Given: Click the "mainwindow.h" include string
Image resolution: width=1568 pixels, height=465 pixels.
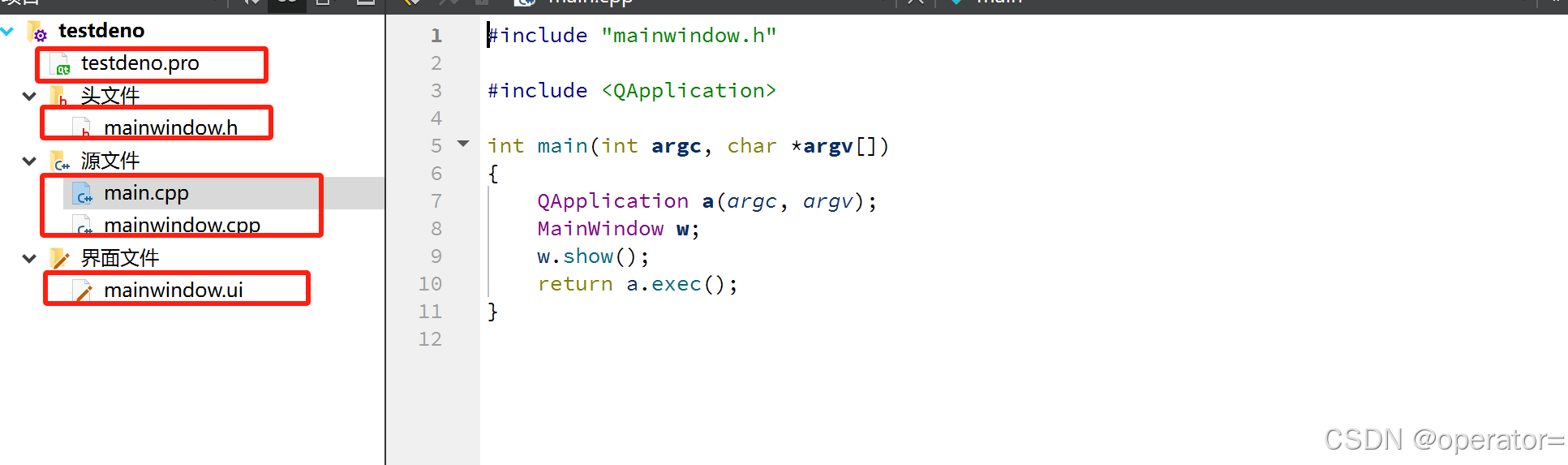Looking at the screenshot, I should [x=689, y=36].
